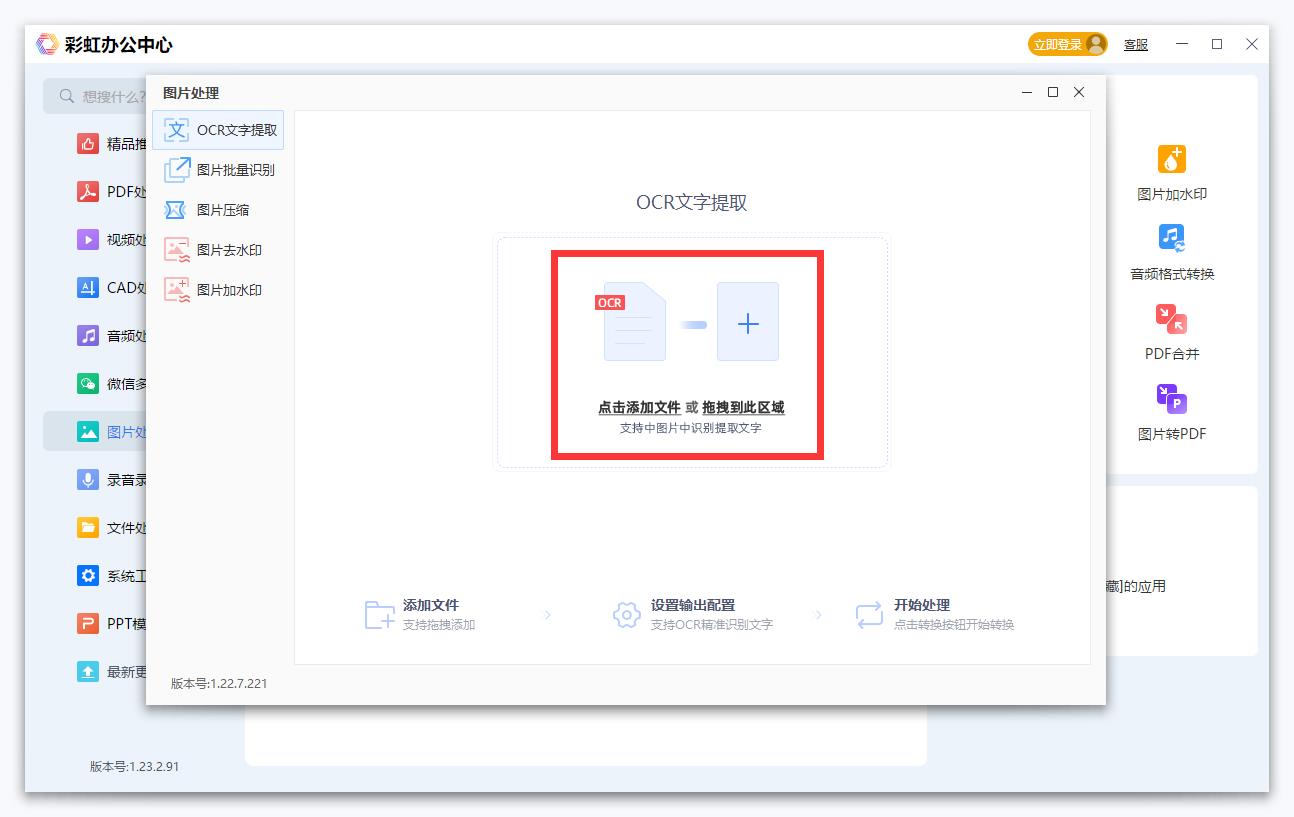
Task: Click the 添加文件 step label
Action: (x=431, y=605)
